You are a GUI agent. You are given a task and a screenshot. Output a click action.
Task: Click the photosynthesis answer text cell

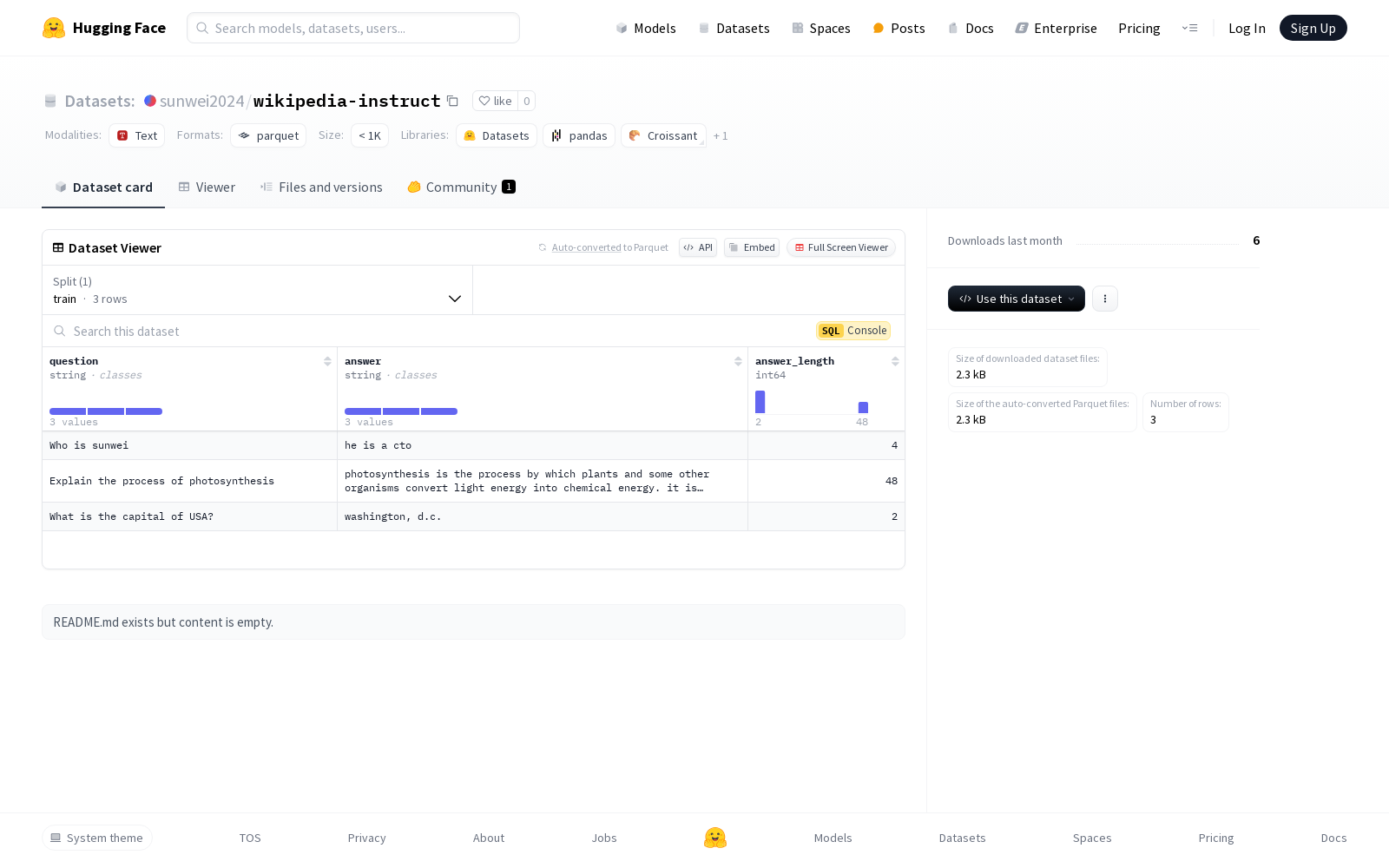[x=543, y=481]
